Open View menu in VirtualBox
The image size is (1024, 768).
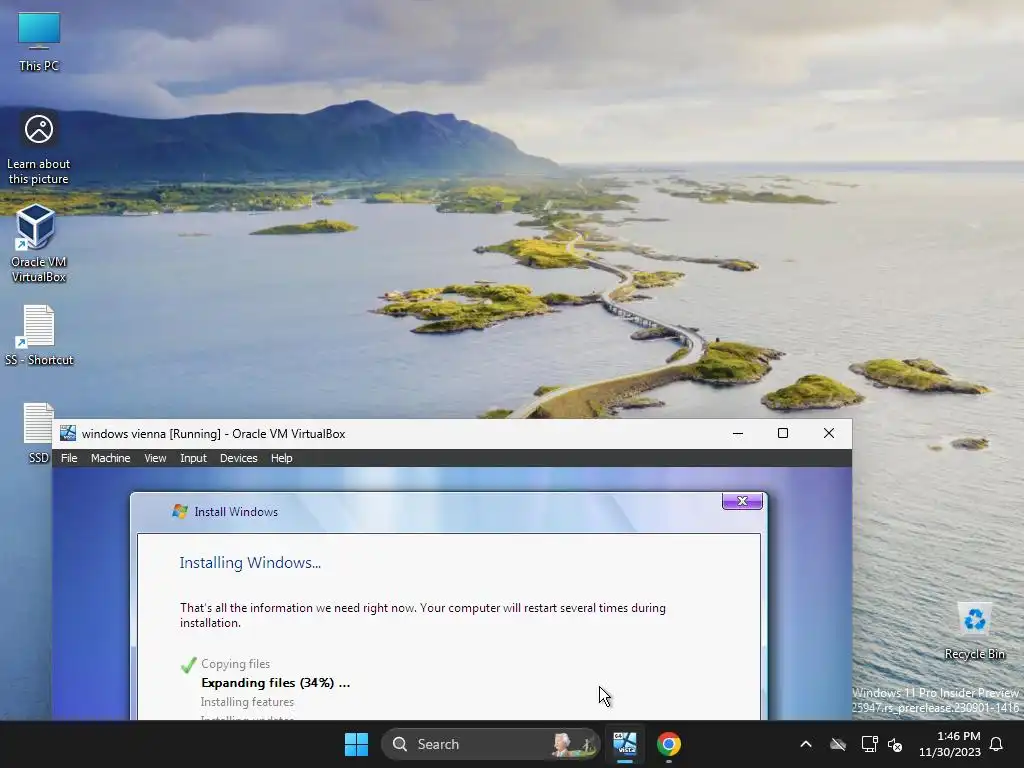tap(155, 458)
